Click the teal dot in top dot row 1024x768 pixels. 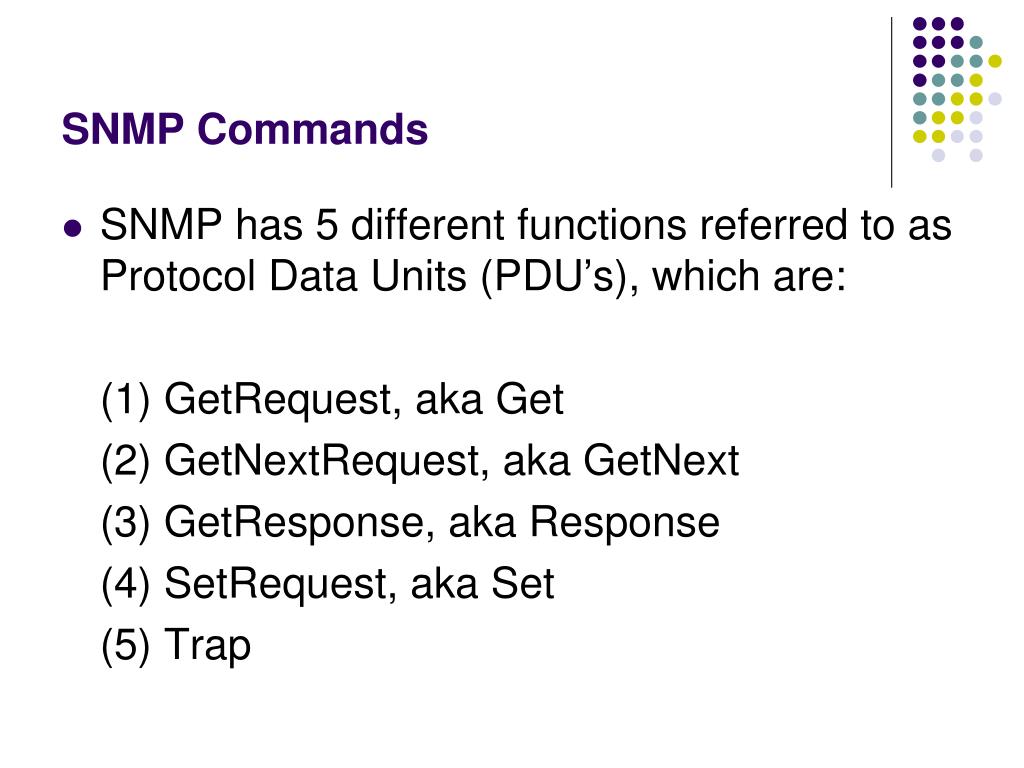(x=976, y=43)
